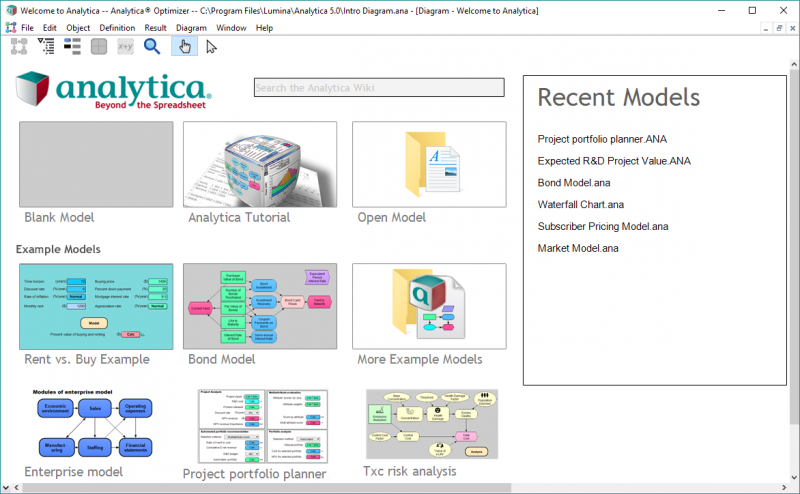Open the Result menu
800x494 pixels.
156,28
